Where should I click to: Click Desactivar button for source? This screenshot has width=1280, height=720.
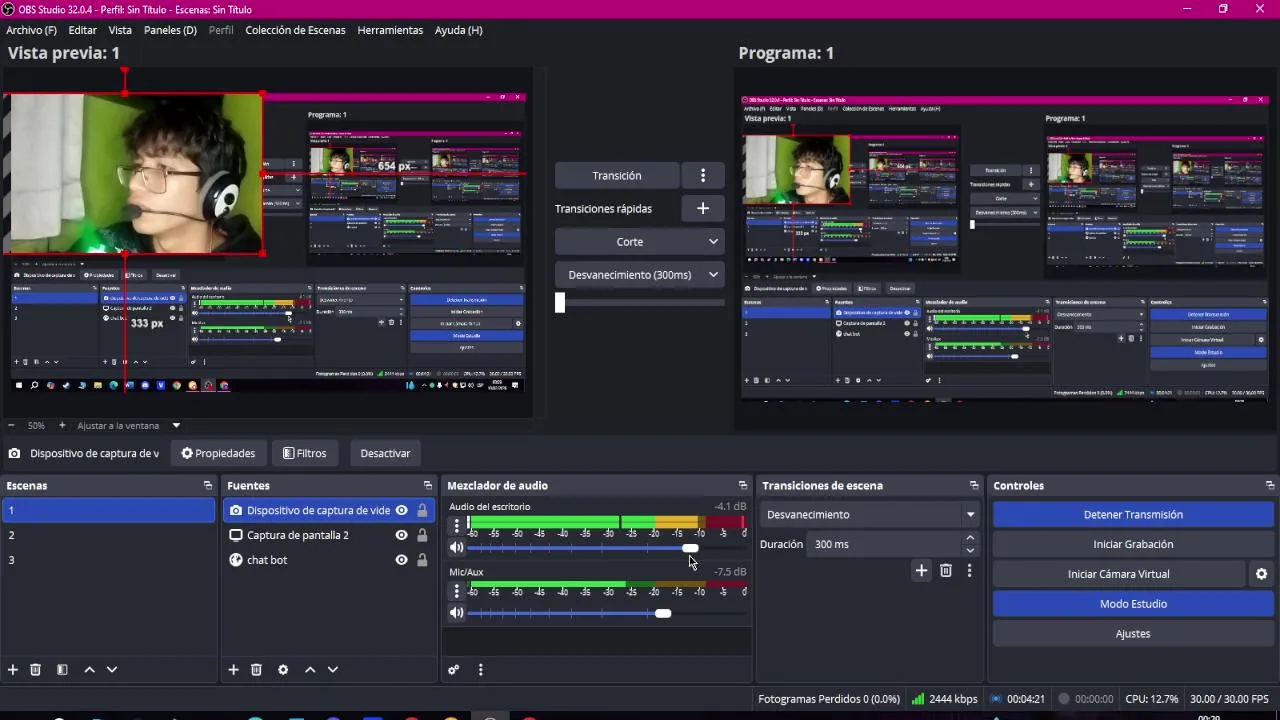click(385, 453)
